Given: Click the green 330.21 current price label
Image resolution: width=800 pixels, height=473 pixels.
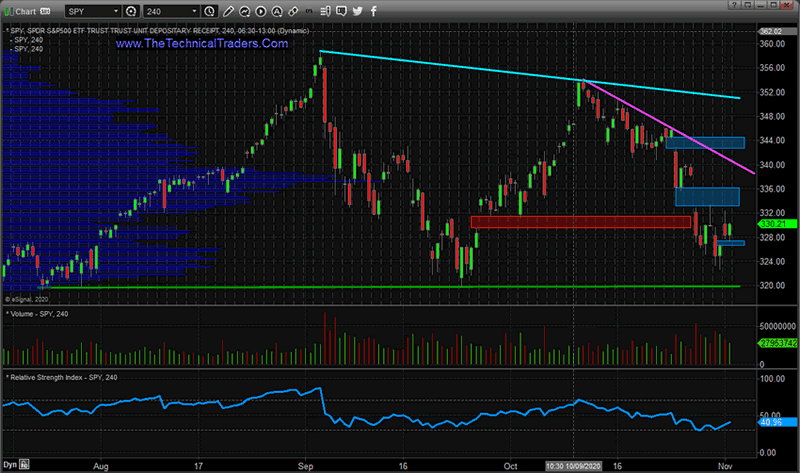Looking at the screenshot, I should tap(776, 224).
